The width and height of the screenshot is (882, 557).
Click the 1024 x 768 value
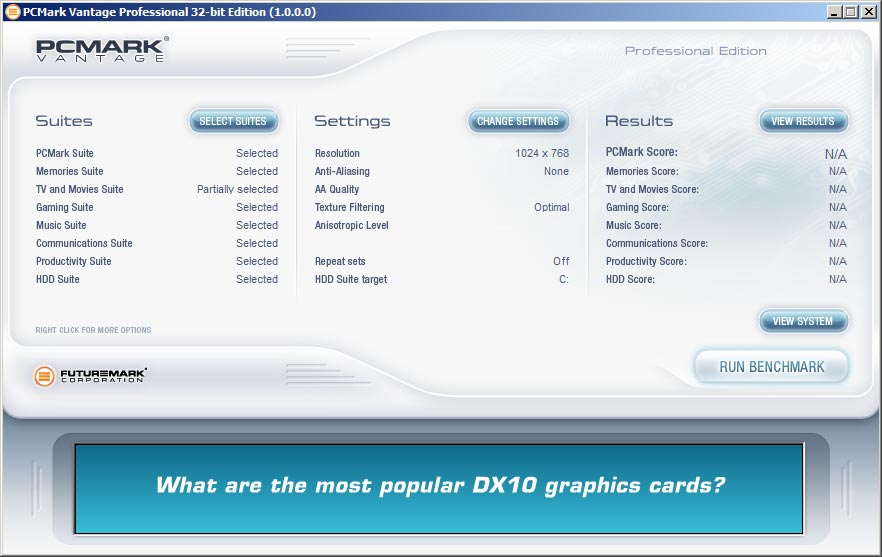(x=542, y=153)
